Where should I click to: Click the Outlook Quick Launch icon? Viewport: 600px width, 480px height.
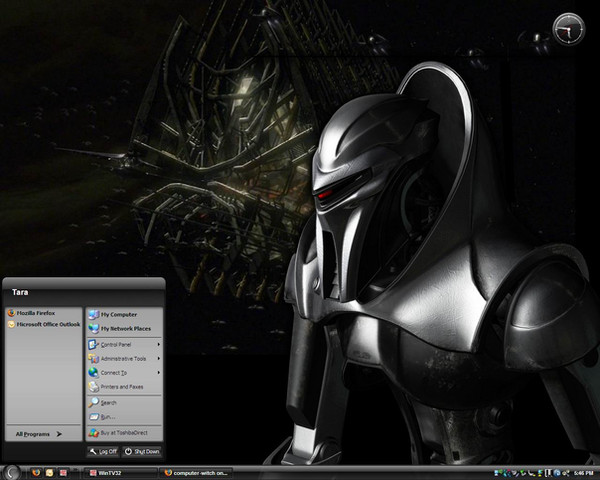[49, 471]
